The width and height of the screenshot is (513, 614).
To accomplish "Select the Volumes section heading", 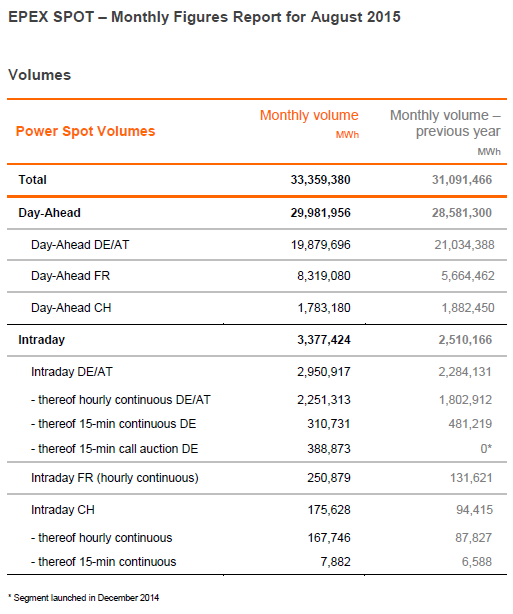I will point(40,75).
